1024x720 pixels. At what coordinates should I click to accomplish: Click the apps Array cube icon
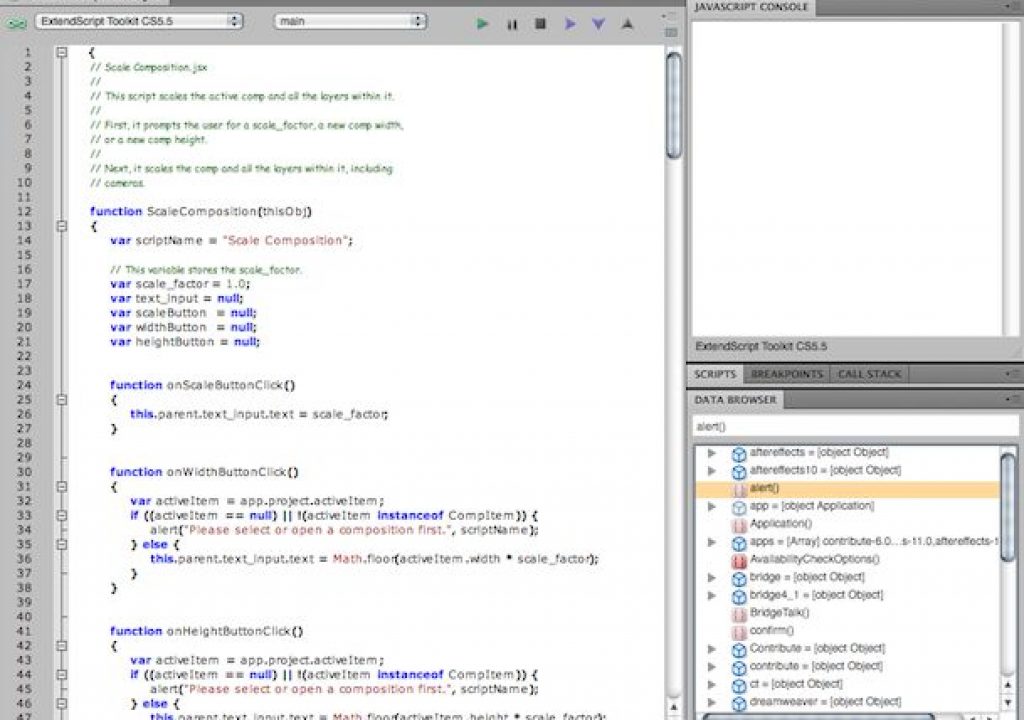point(739,542)
